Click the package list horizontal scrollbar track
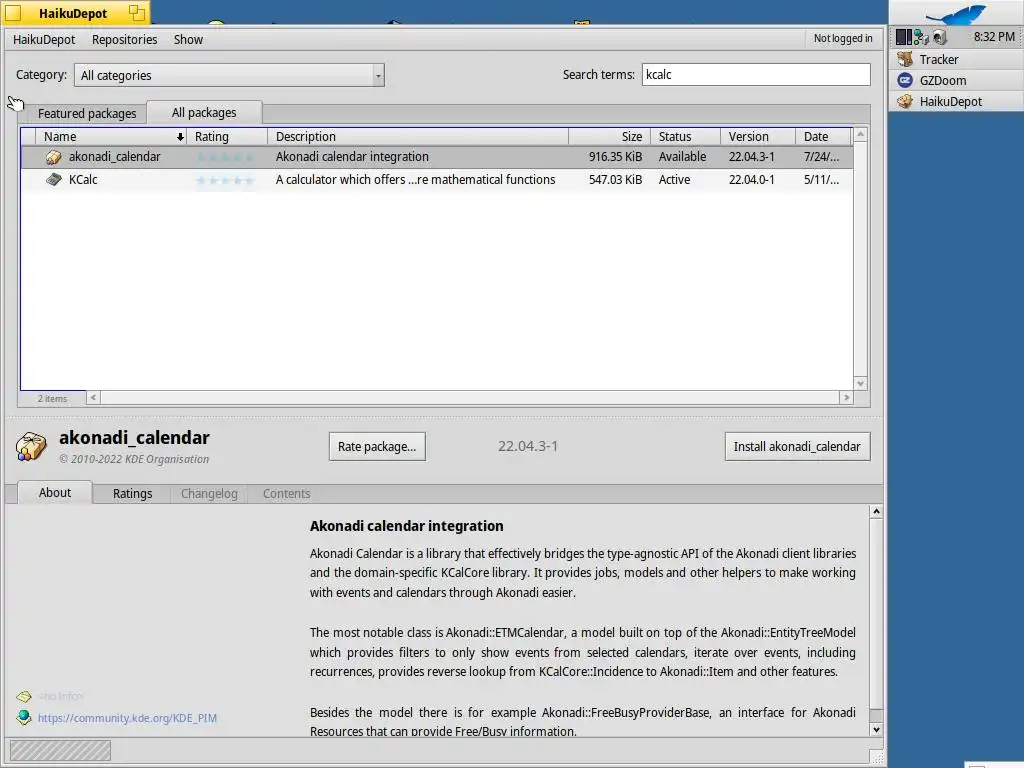1024x768 pixels. coord(470,398)
